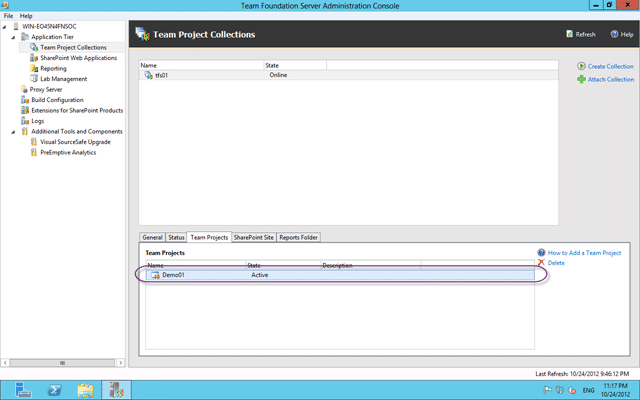Click the Refresh icon in header
Screen dimensions: 640x400
click(569, 34)
